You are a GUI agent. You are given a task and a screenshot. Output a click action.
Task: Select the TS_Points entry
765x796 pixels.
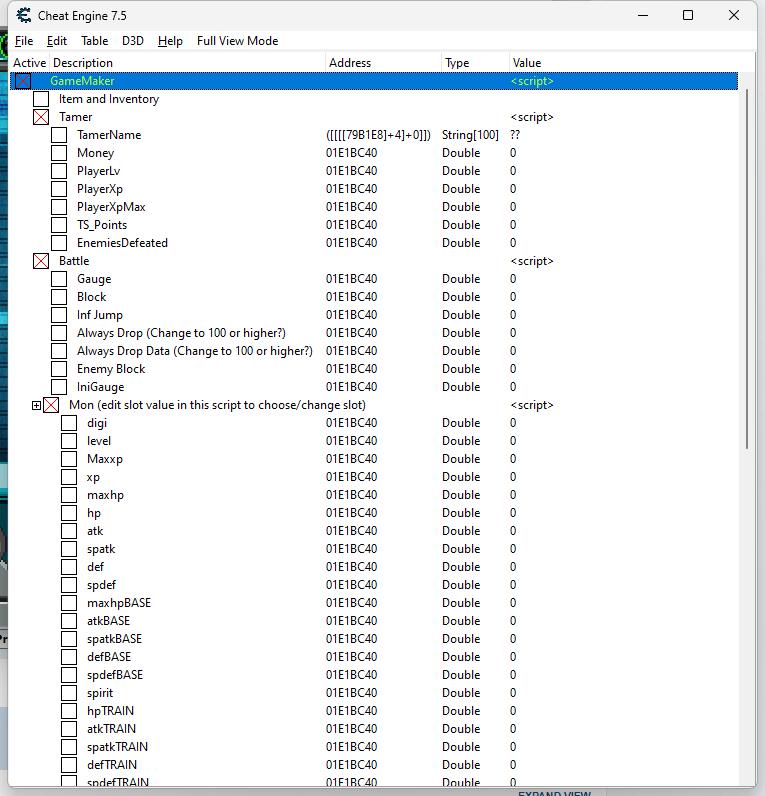click(102, 225)
